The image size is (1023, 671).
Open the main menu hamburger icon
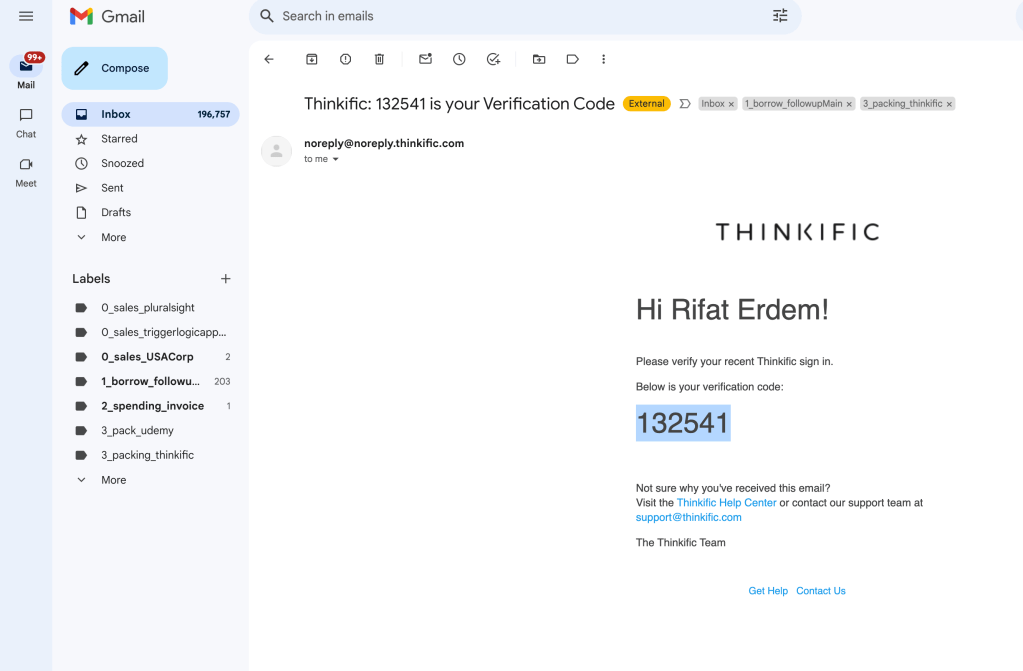26,16
